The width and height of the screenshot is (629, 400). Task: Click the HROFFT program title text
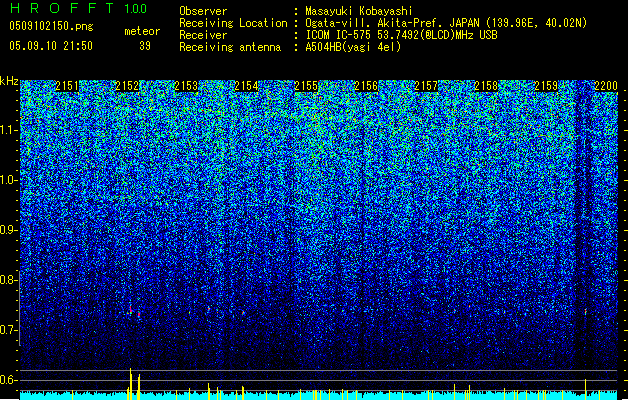62,8
